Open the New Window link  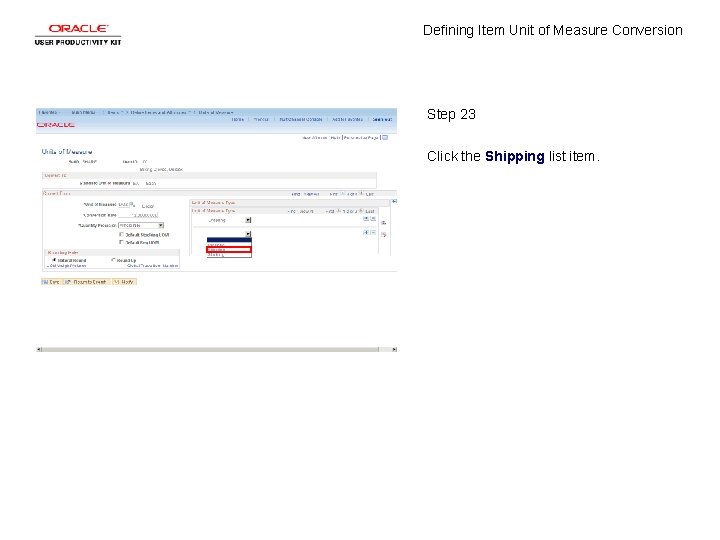pos(315,138)
